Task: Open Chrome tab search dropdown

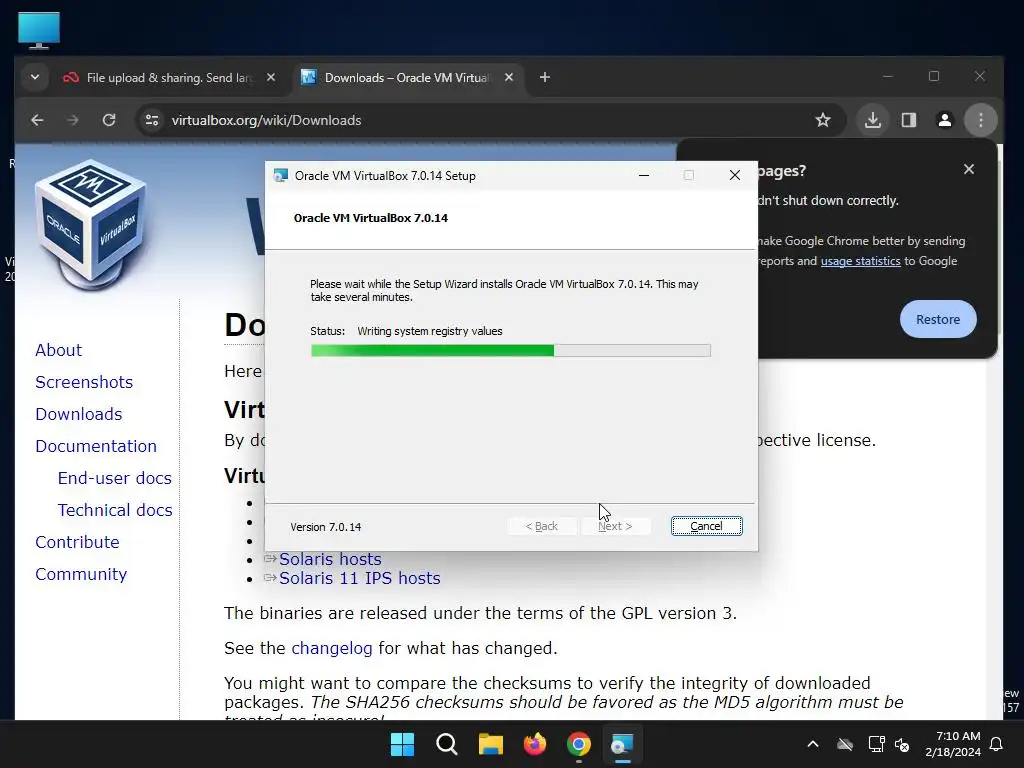Action: pyautogui.click(x=35, y=78)
